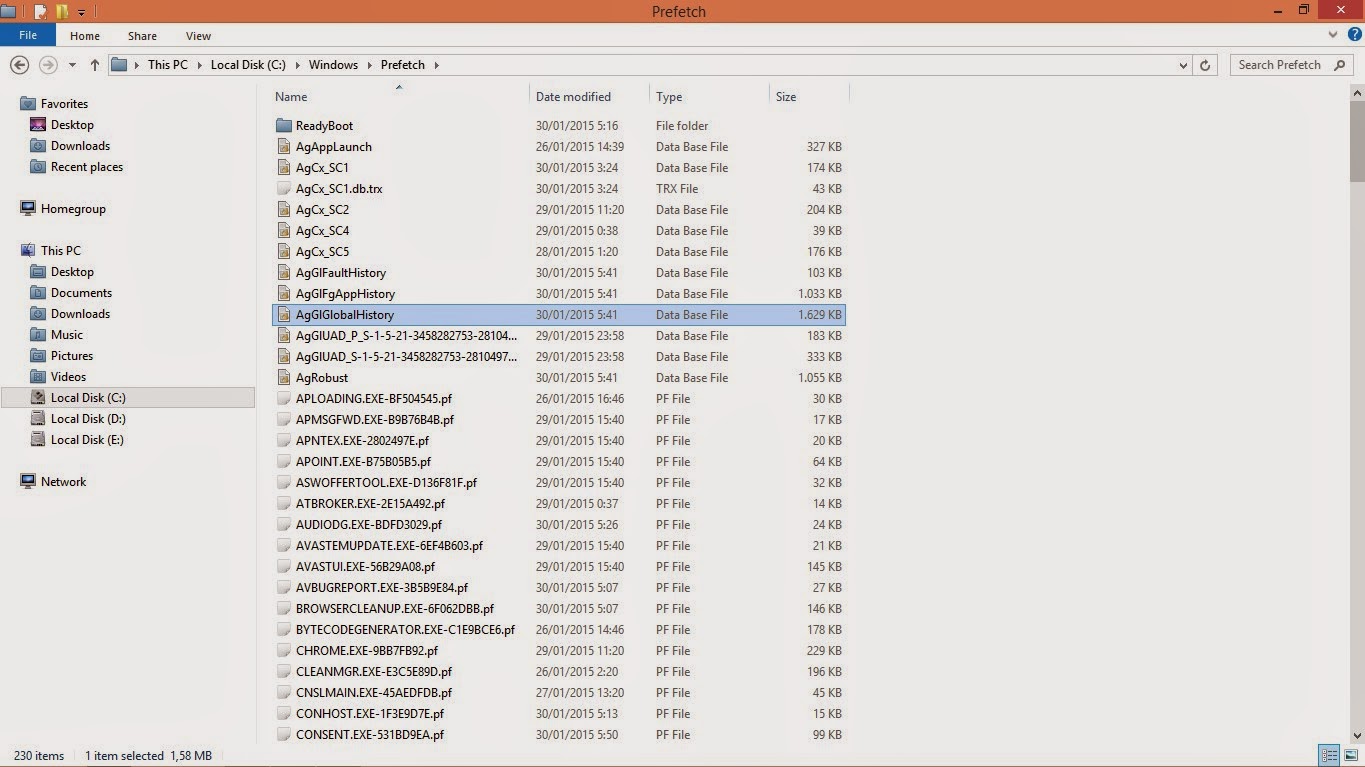Click the New folder quick access icon

point(62,12)
